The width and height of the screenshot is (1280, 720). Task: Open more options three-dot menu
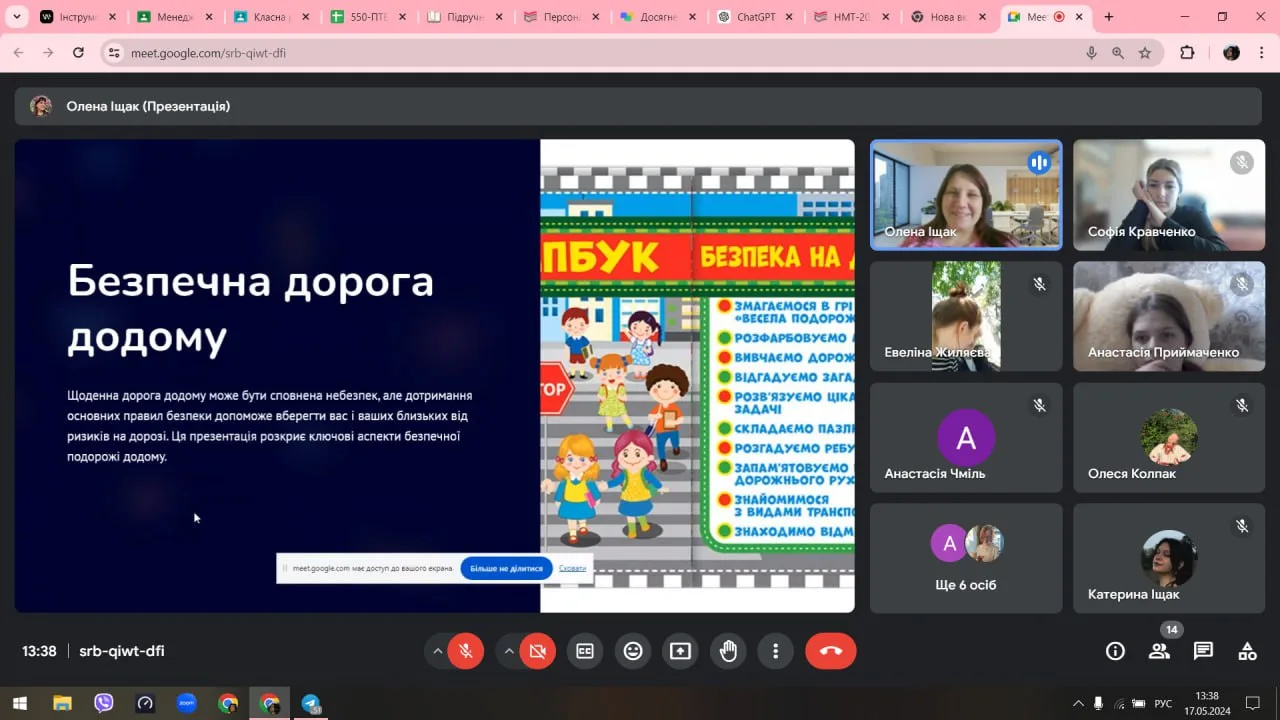tap(776, 651)
